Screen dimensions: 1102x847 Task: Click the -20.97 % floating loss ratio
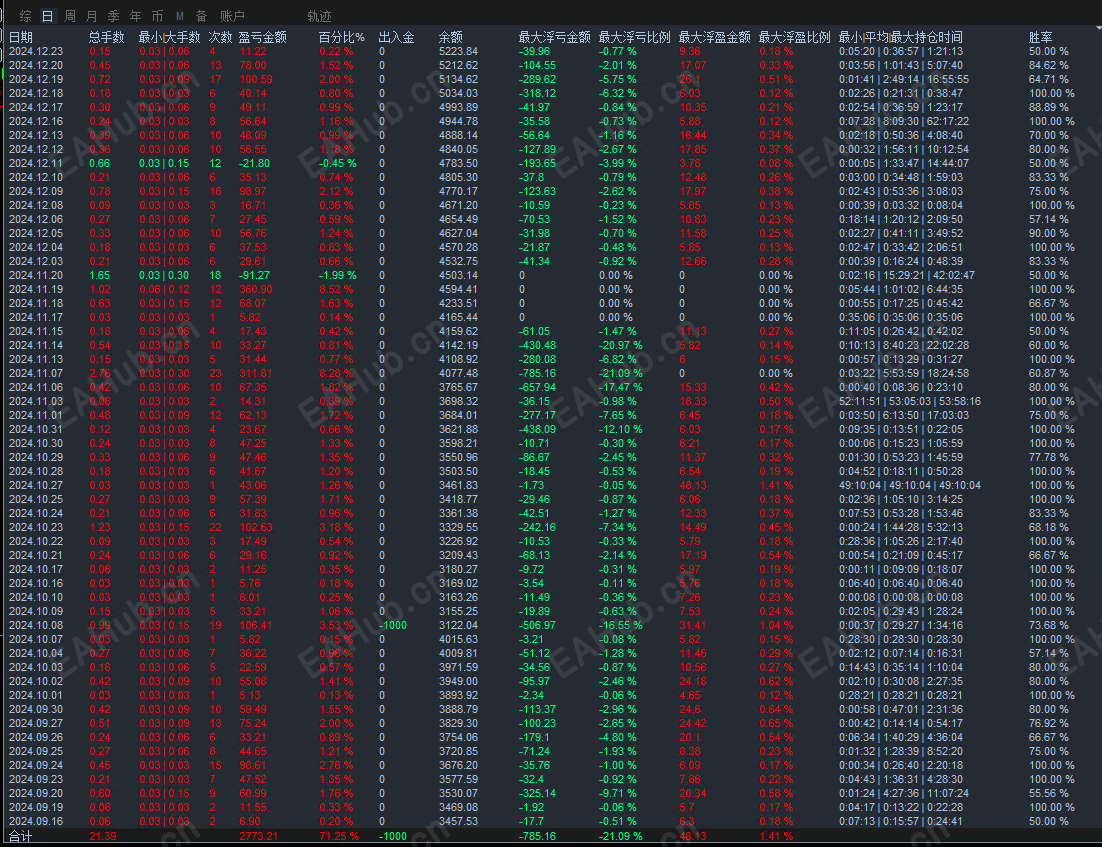(621, 346)
